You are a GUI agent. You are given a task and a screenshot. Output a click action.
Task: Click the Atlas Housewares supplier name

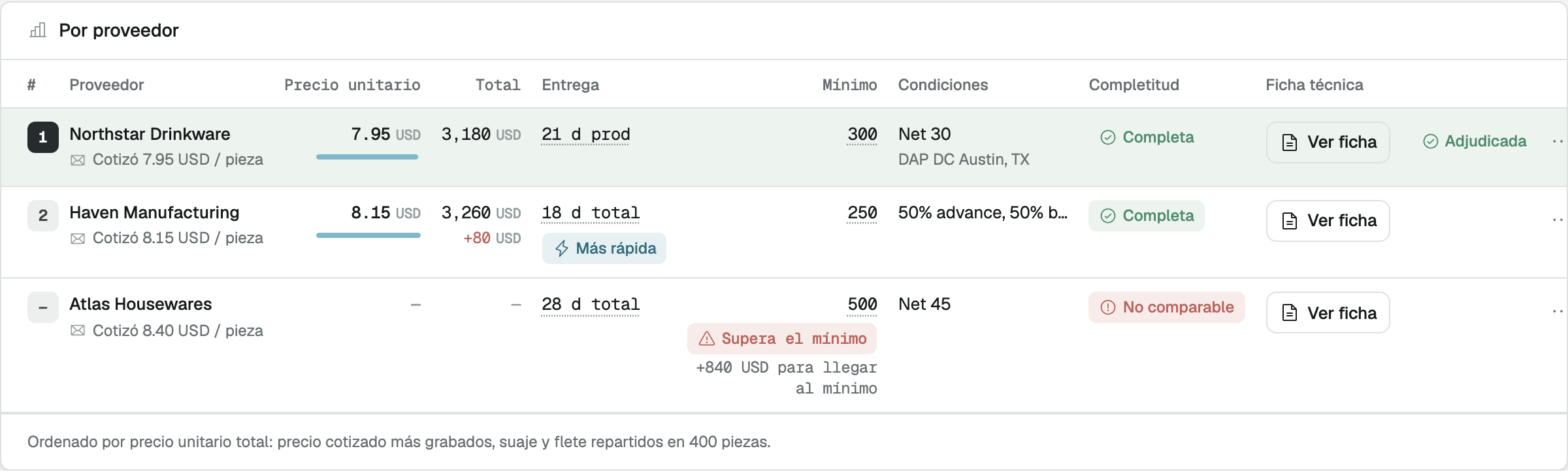(x=140, y=304)
